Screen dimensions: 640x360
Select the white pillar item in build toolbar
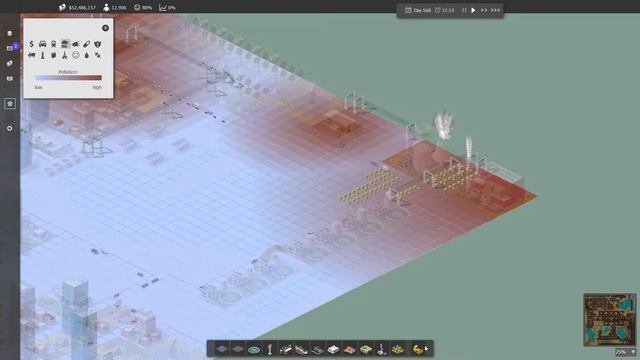click(x=269, y=349)
